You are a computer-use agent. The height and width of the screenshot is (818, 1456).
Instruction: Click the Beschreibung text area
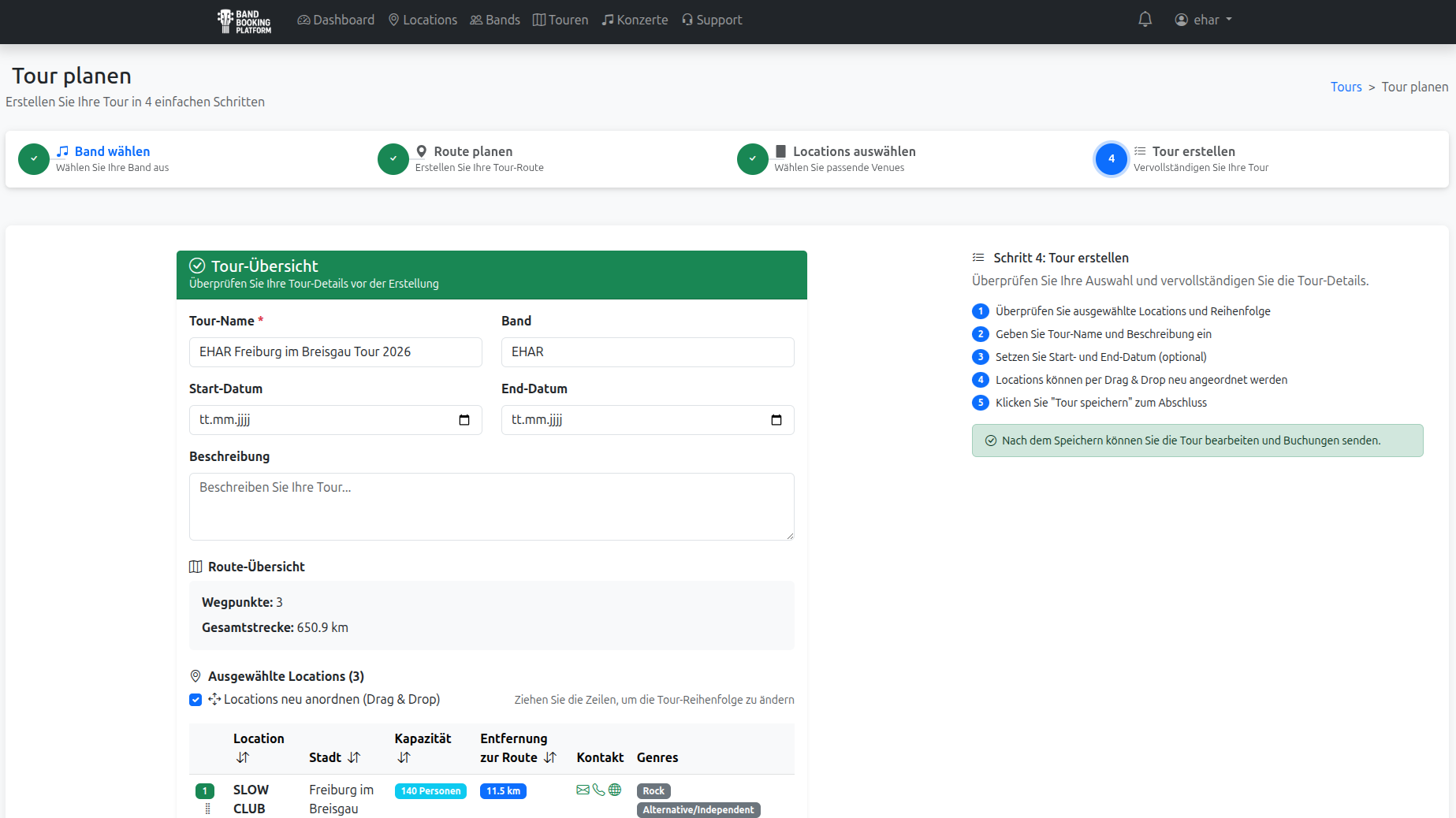pyautogui.click(x=491, y=506)
